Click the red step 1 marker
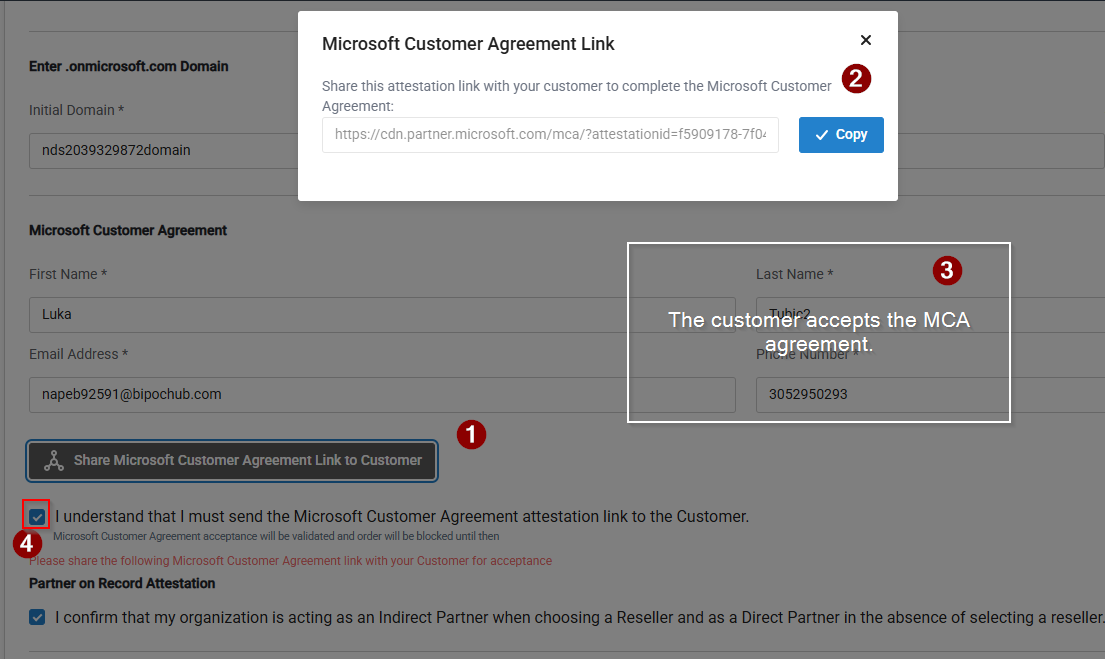 pos(471,434)
